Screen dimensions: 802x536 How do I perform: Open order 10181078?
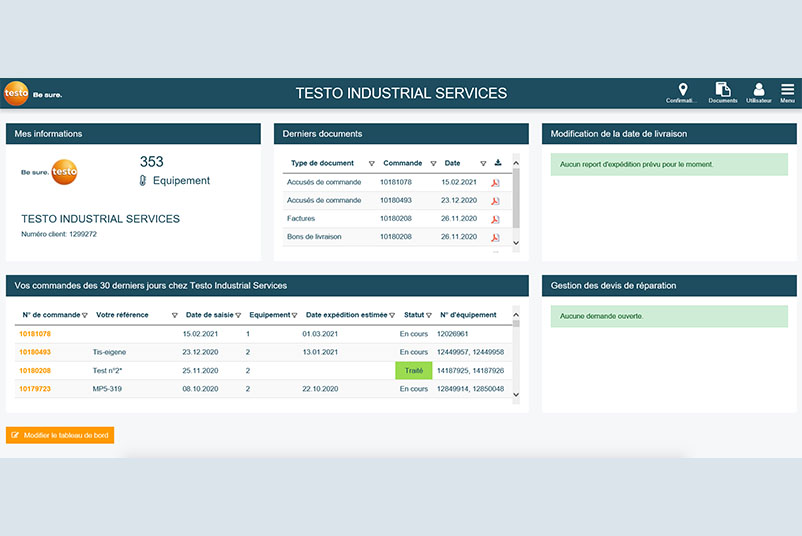pyautogui.click(x=35, y=334)
